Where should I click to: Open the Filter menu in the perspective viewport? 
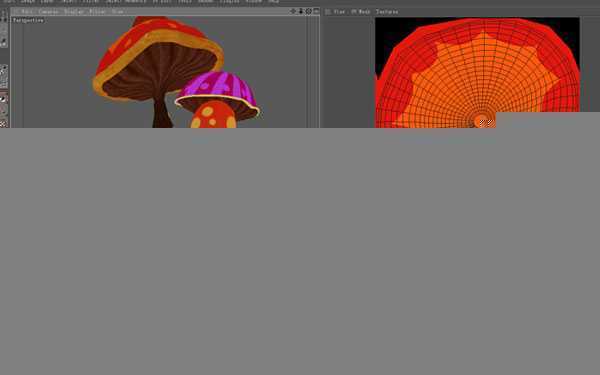click(x=97, y=12)
